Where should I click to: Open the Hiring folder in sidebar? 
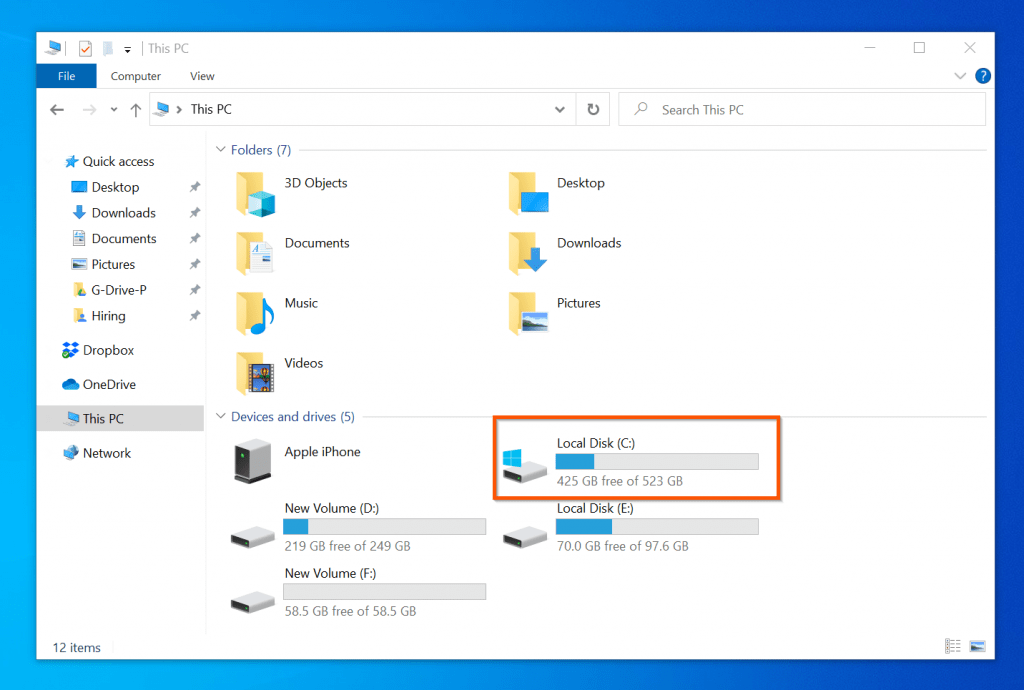point(108,316)
